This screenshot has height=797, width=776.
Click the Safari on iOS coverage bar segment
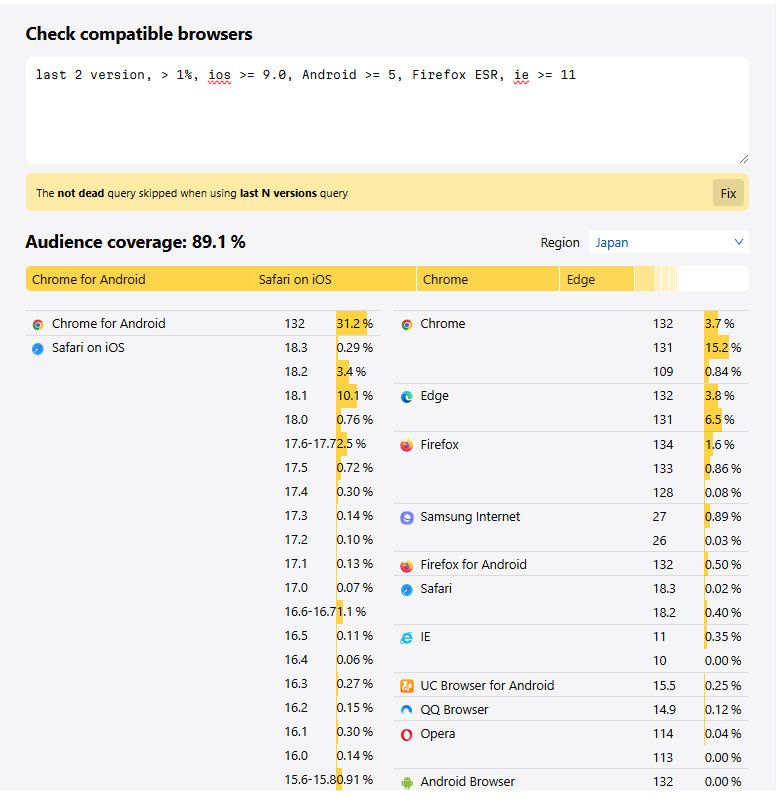click(x=334, y=279)
